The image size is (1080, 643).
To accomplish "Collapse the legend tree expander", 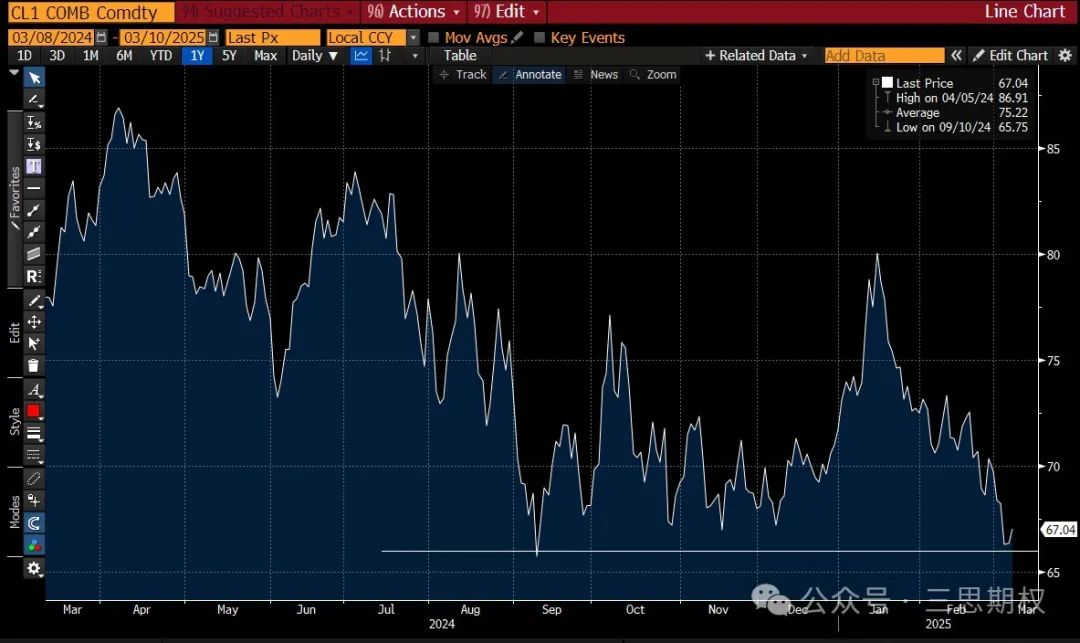I will pyautogui.click(x=876, y=82).
